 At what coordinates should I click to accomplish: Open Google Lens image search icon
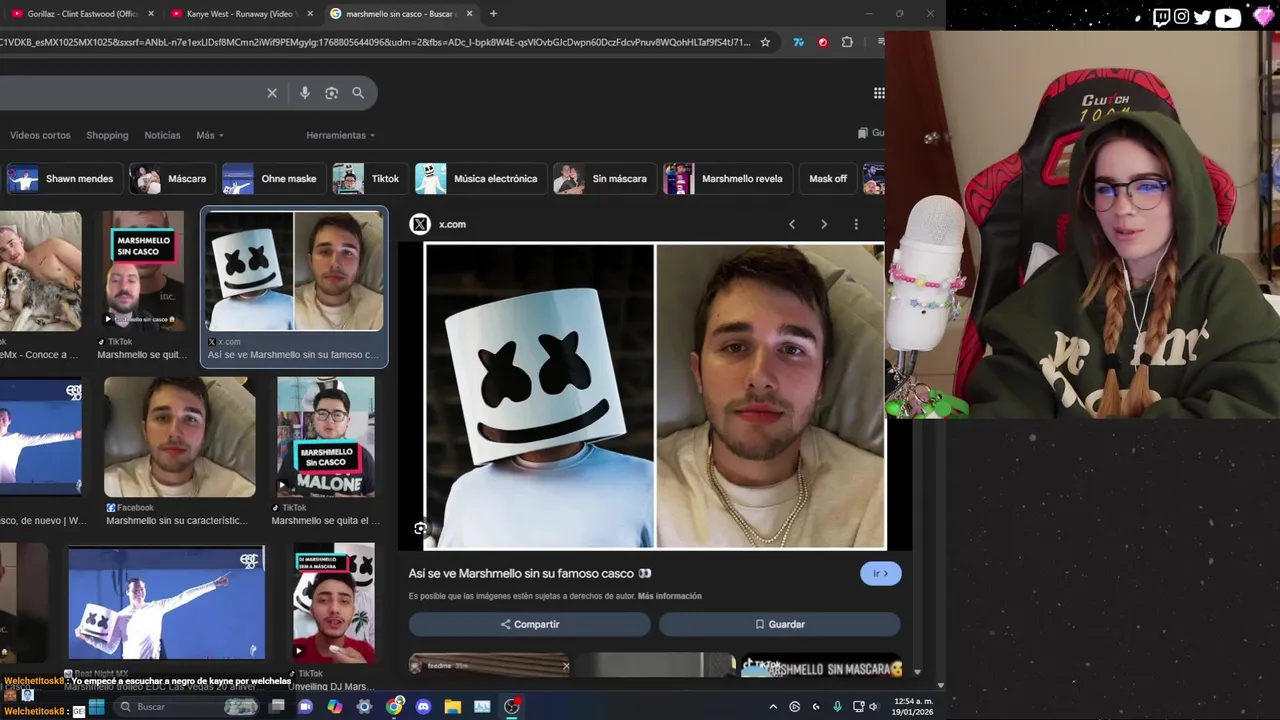(331, 93)
